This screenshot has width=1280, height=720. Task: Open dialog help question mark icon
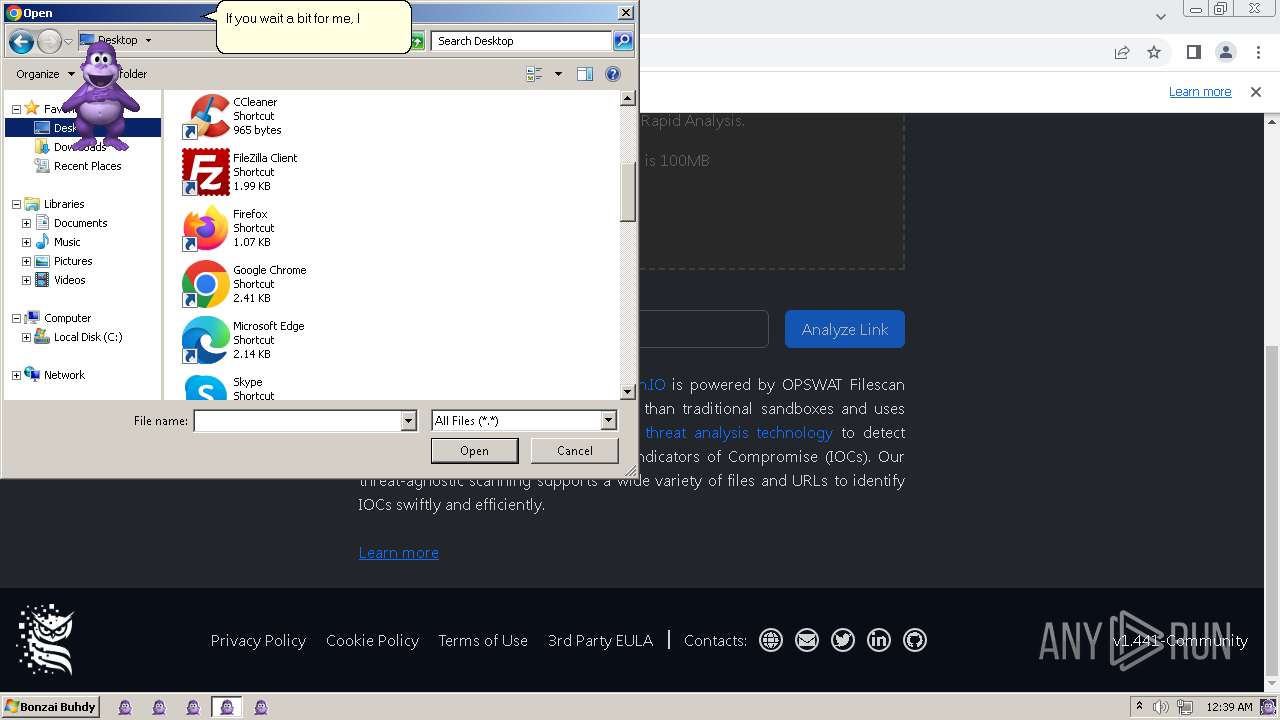pos(613,74)
